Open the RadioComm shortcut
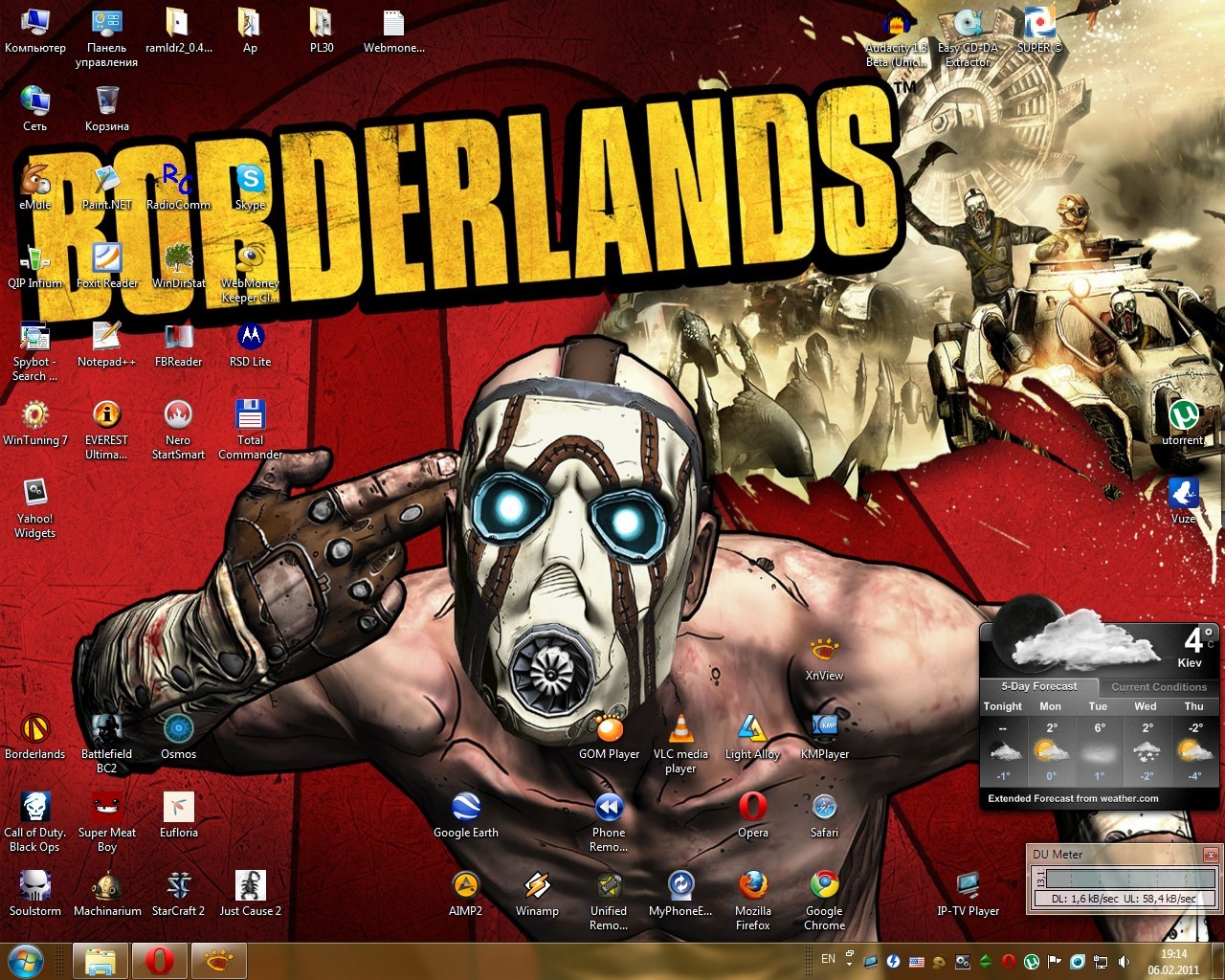 coord(178,187)
